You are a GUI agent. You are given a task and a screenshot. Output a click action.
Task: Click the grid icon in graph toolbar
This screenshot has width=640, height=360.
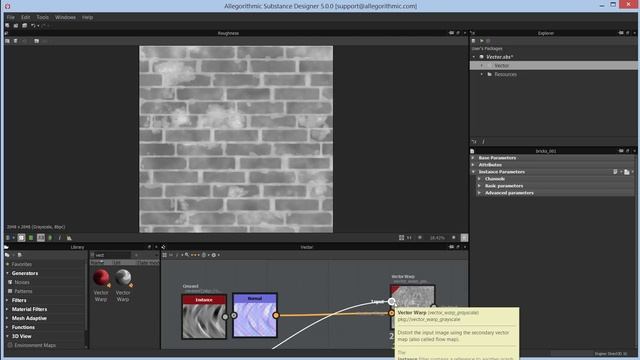coord(164,255)
